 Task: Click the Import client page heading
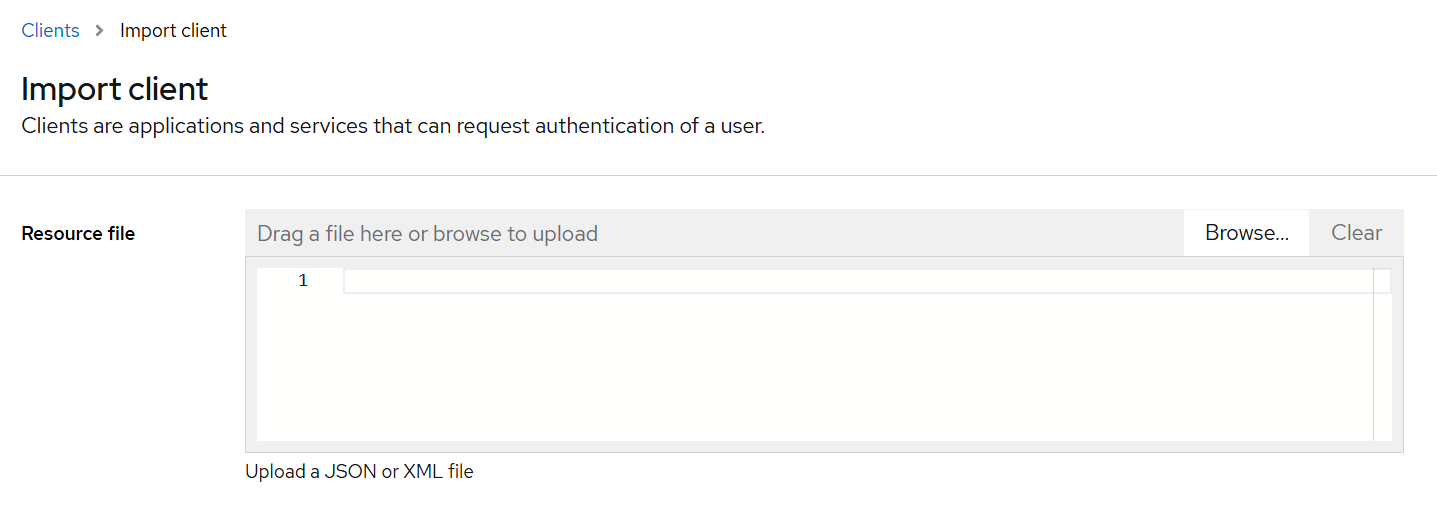(x=114, y=89)
